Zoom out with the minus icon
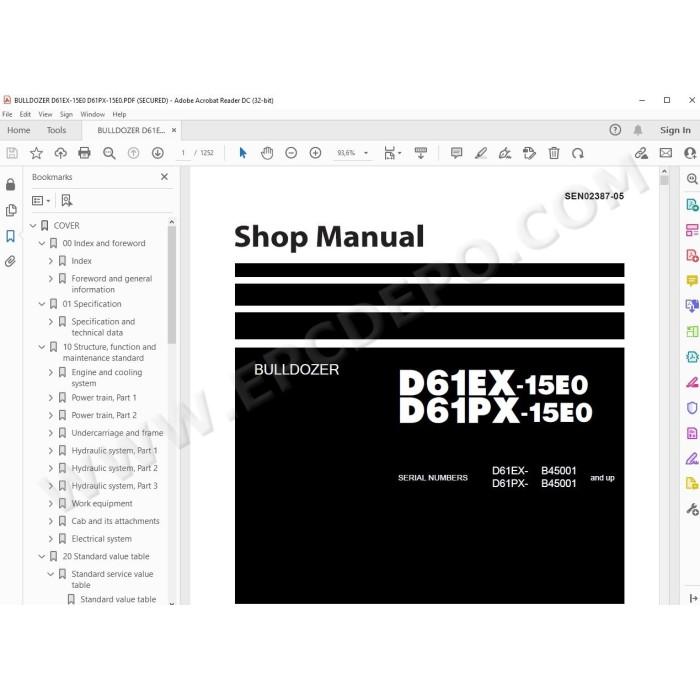 click(291, 153)
